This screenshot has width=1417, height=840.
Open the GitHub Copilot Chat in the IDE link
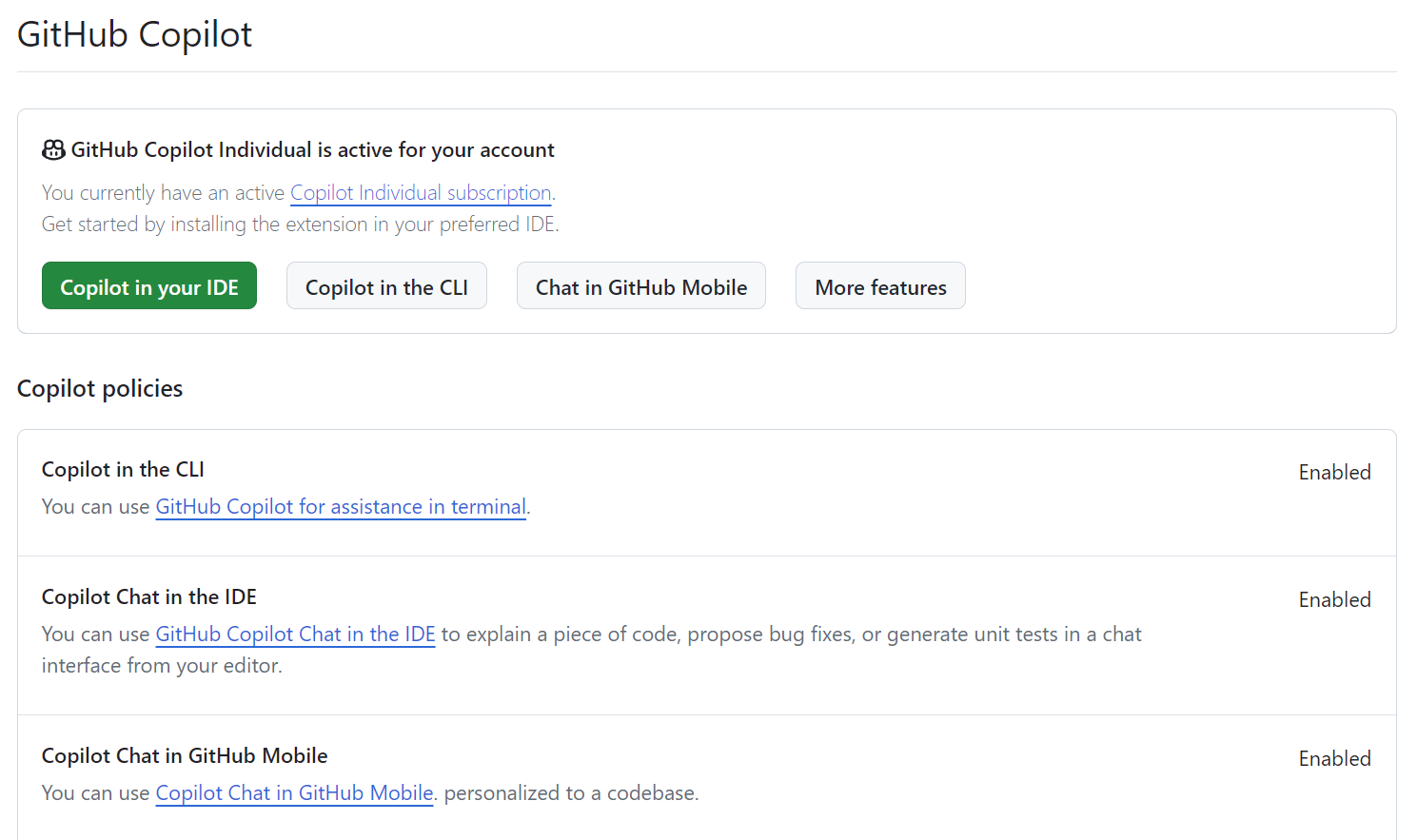(x=295, y=634)
